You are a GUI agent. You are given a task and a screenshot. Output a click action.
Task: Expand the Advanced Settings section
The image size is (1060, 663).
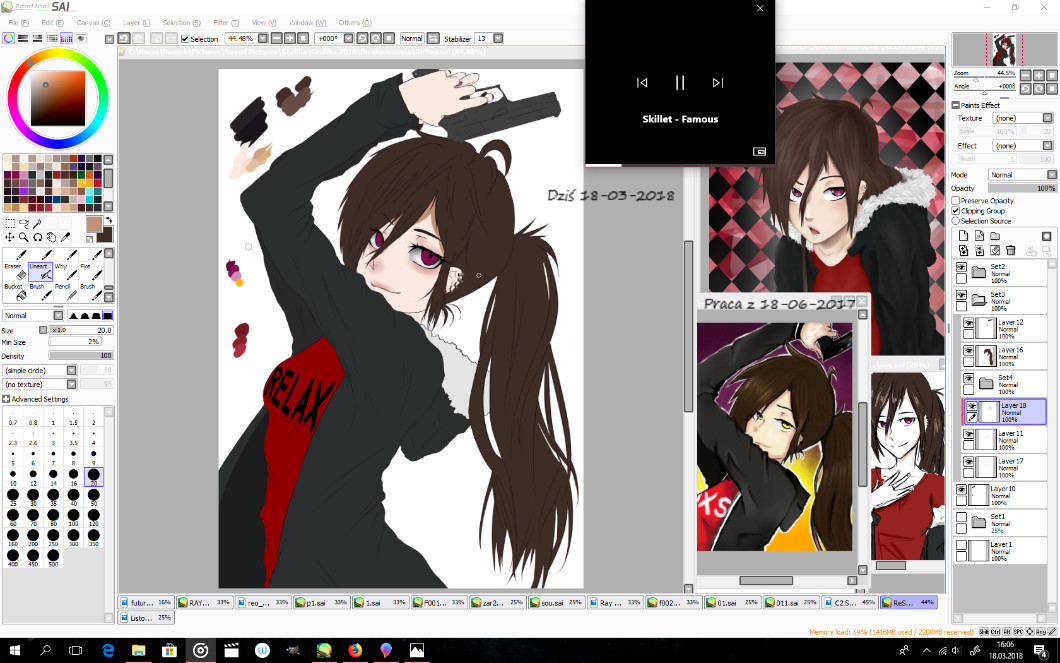point(7,399)
